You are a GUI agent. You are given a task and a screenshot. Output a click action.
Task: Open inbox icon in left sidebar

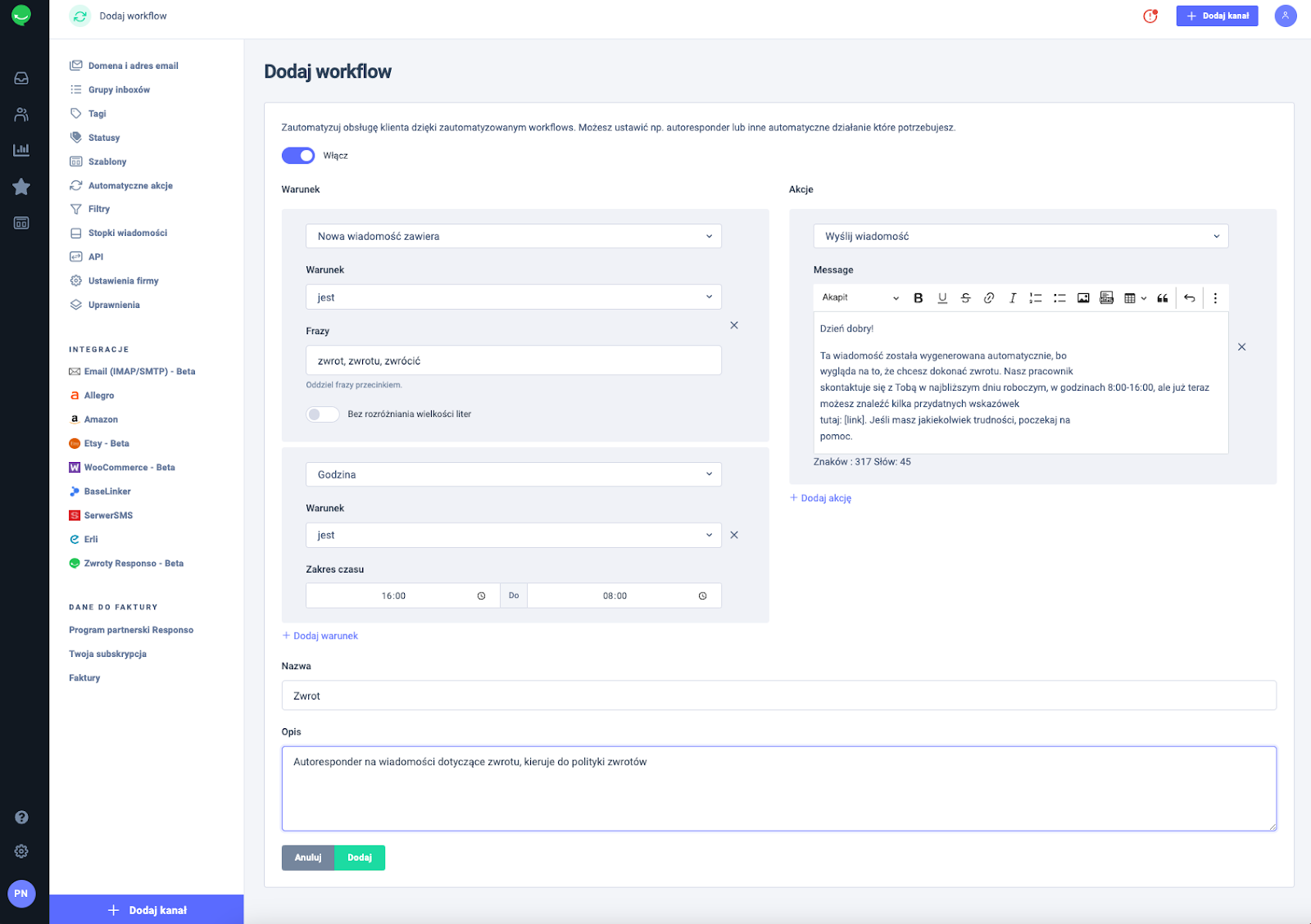(x=21, y=79)
